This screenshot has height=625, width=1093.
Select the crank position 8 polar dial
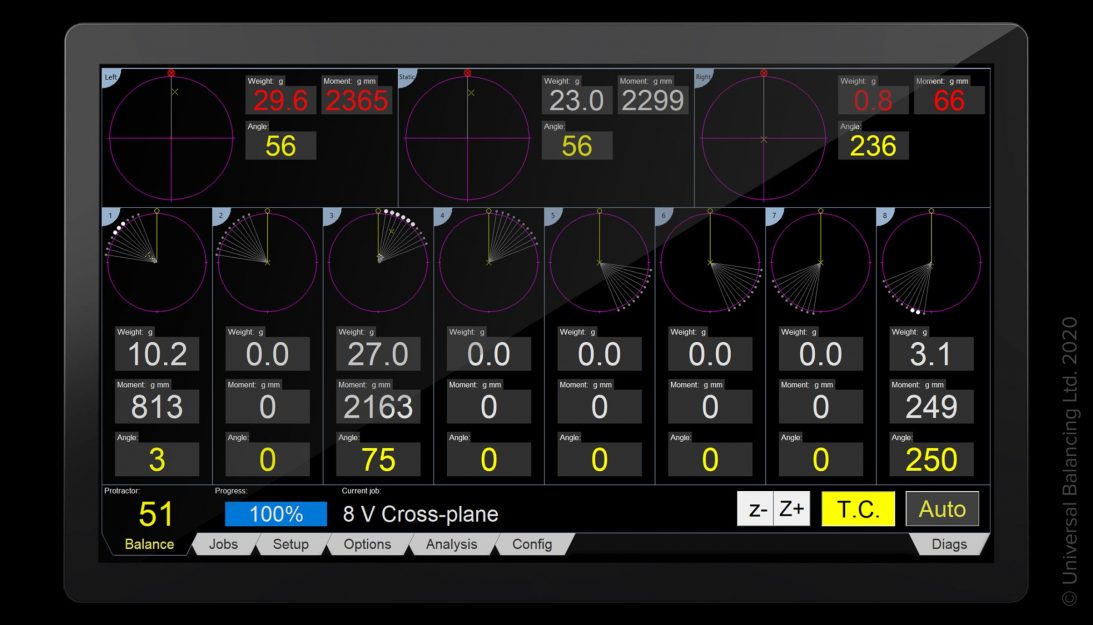point(931,262)
